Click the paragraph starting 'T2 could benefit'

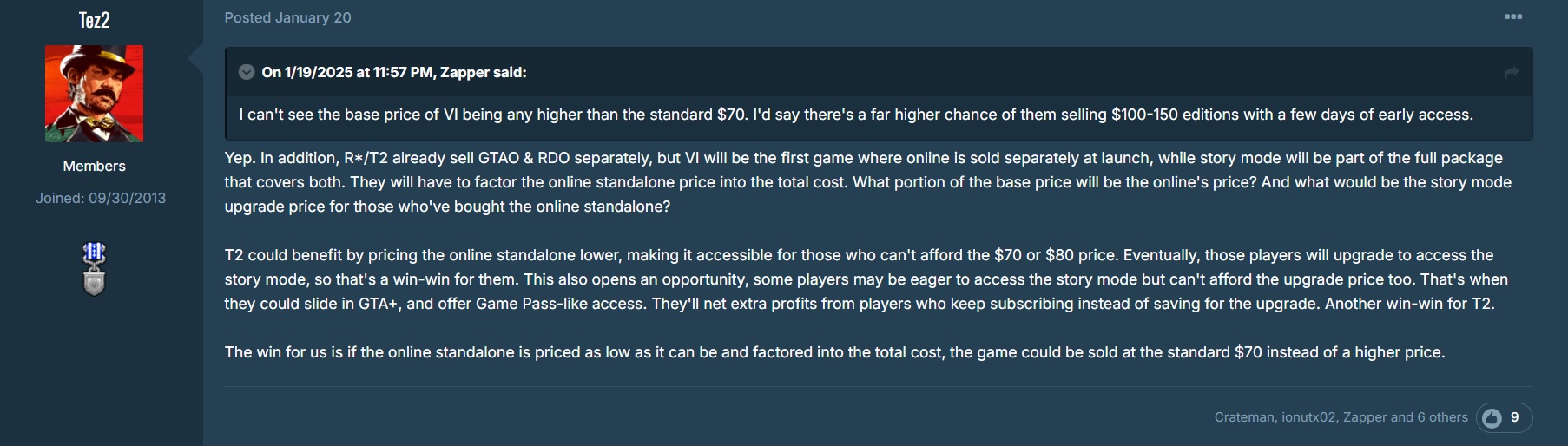(866, 279)
